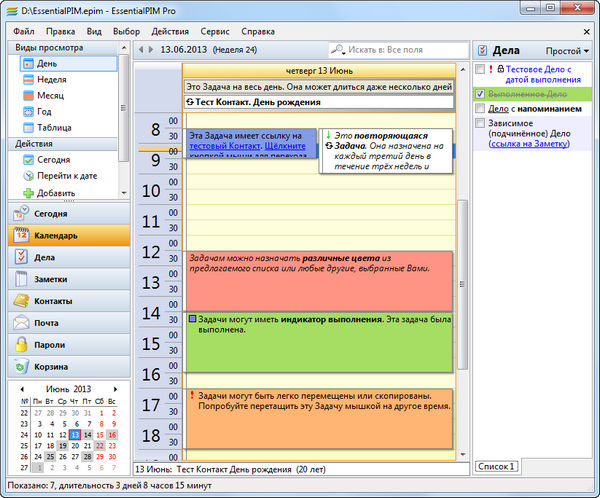600x498 pixels.
Task: Tick the Дело с напоминанием checkbox
Action: (481, 108)
